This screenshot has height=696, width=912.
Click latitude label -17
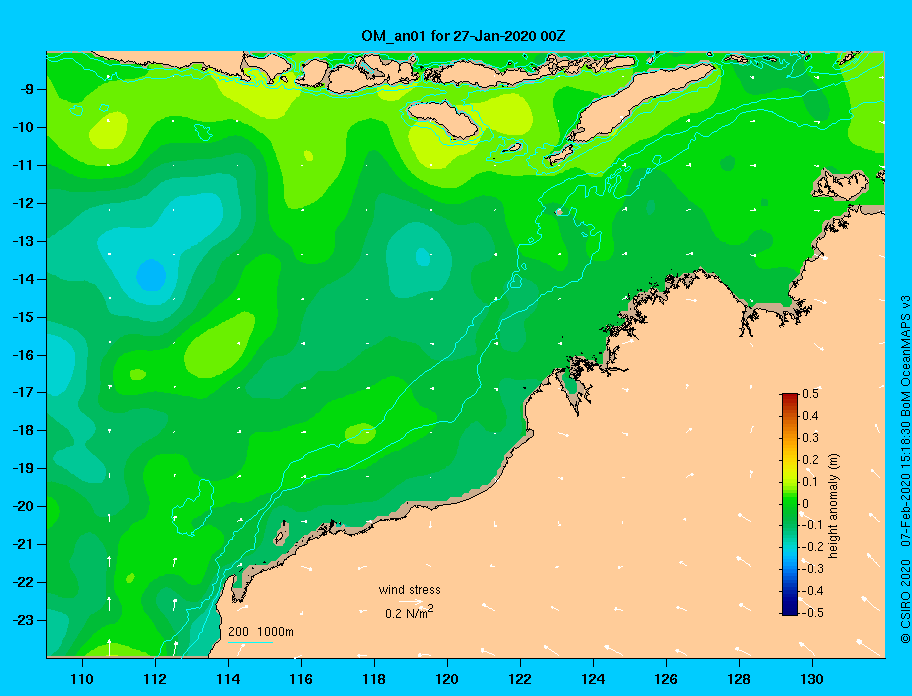coord(23,392)
